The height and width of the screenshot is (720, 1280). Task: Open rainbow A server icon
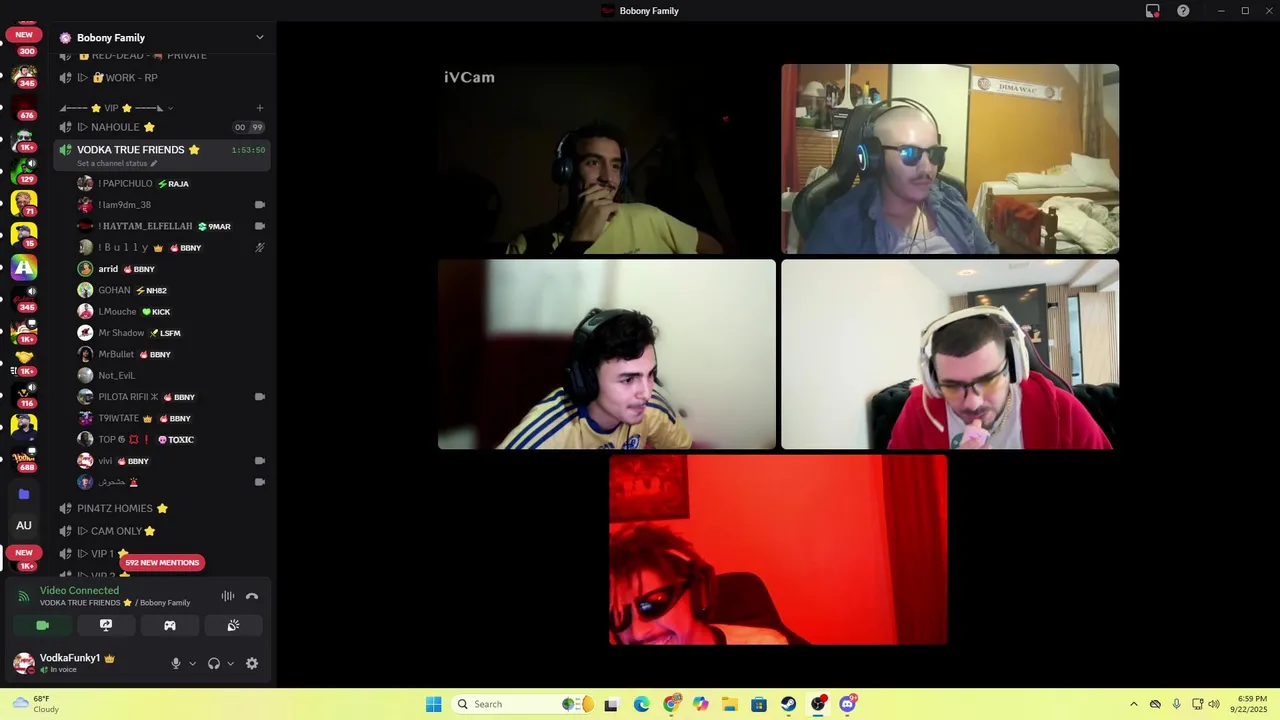[x=24, y=268]
